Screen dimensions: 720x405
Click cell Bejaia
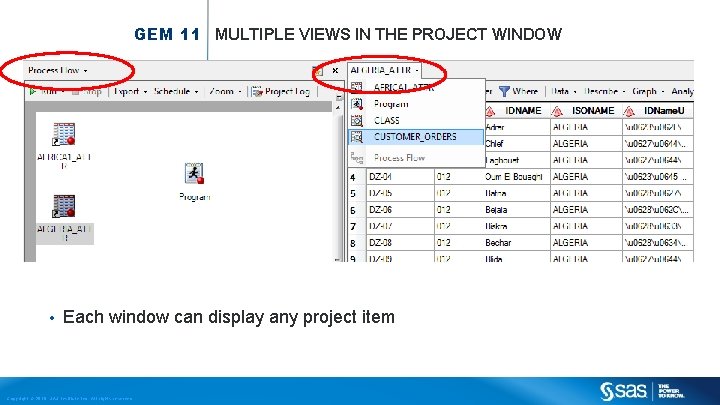517,210
